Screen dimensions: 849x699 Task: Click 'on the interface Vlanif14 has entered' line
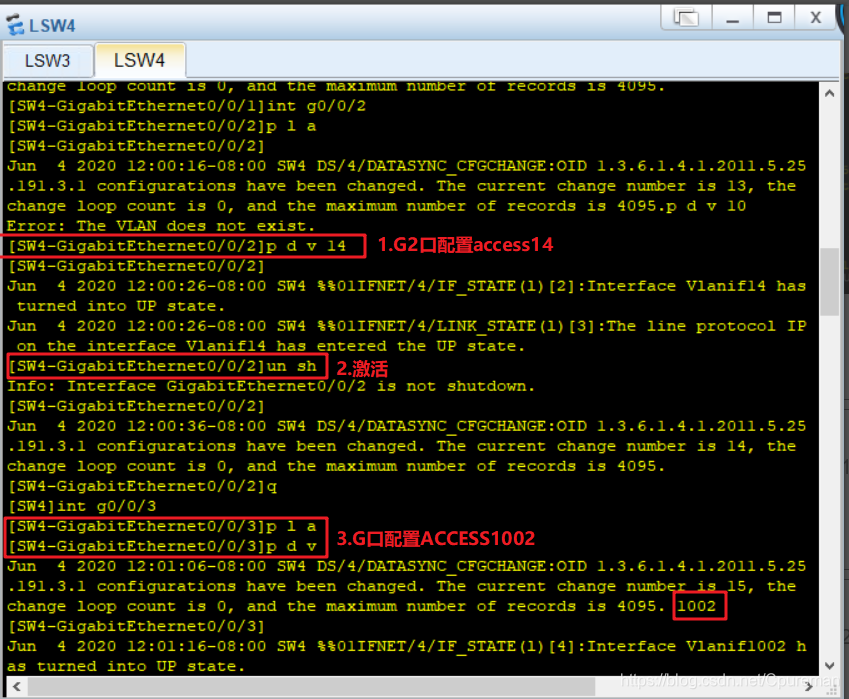[271, 346]
